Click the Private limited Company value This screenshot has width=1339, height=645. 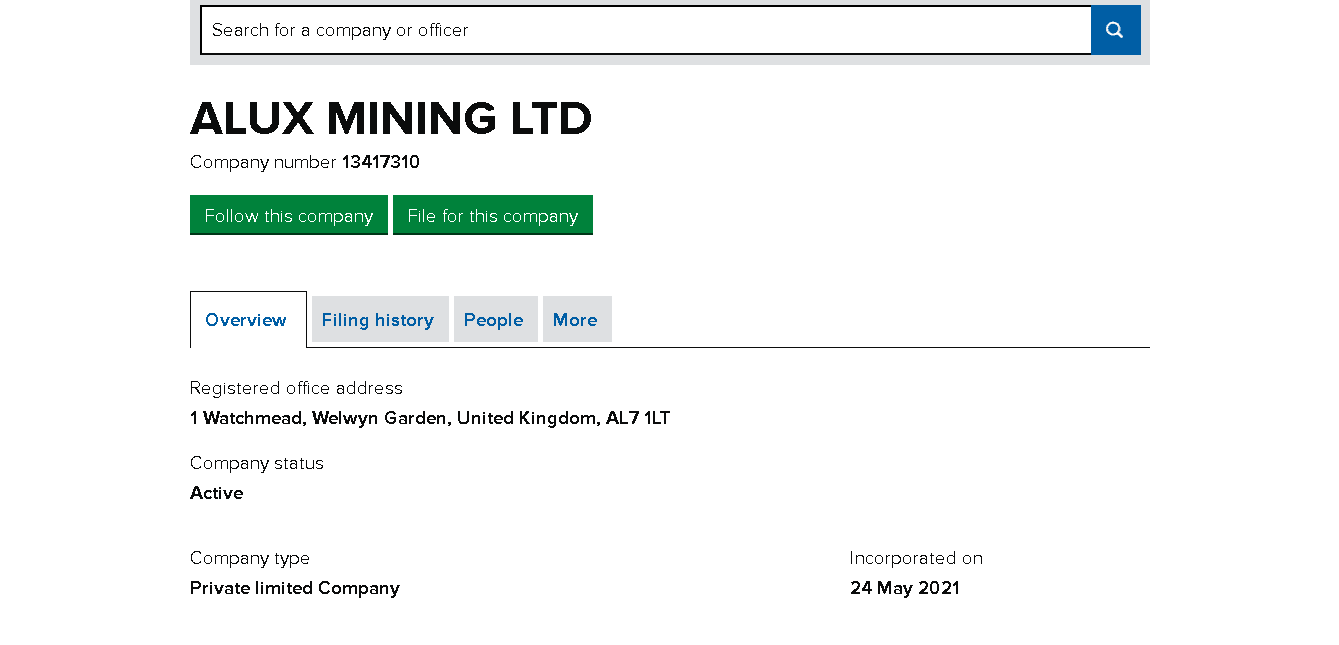point(295,588)
